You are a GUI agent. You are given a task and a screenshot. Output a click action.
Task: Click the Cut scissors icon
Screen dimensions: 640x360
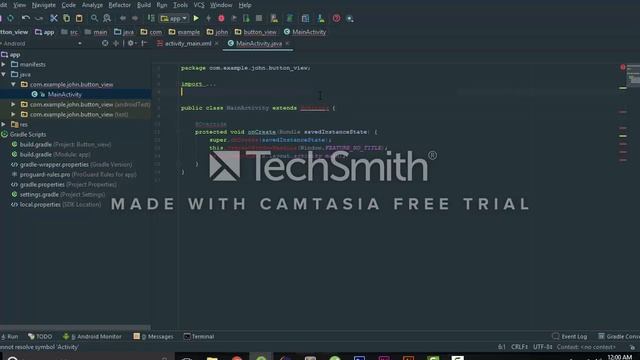click(x=53, y=18)
